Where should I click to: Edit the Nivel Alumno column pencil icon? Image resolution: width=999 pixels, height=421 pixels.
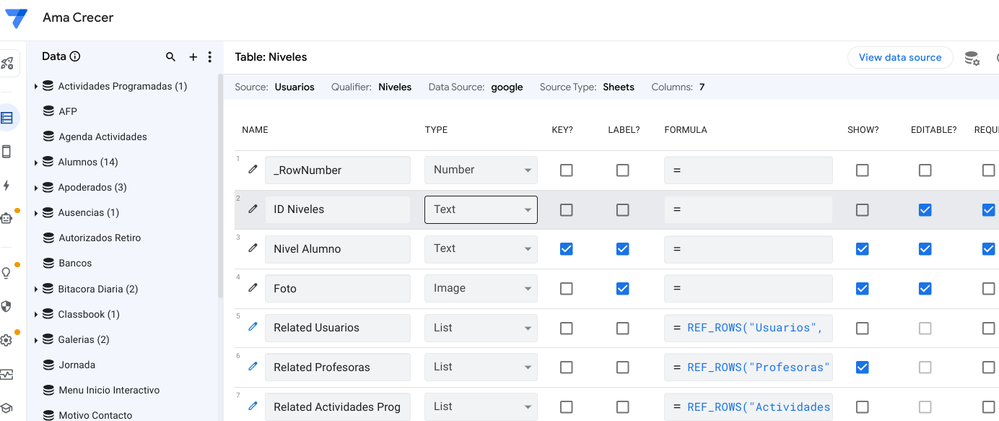(253, 248)
